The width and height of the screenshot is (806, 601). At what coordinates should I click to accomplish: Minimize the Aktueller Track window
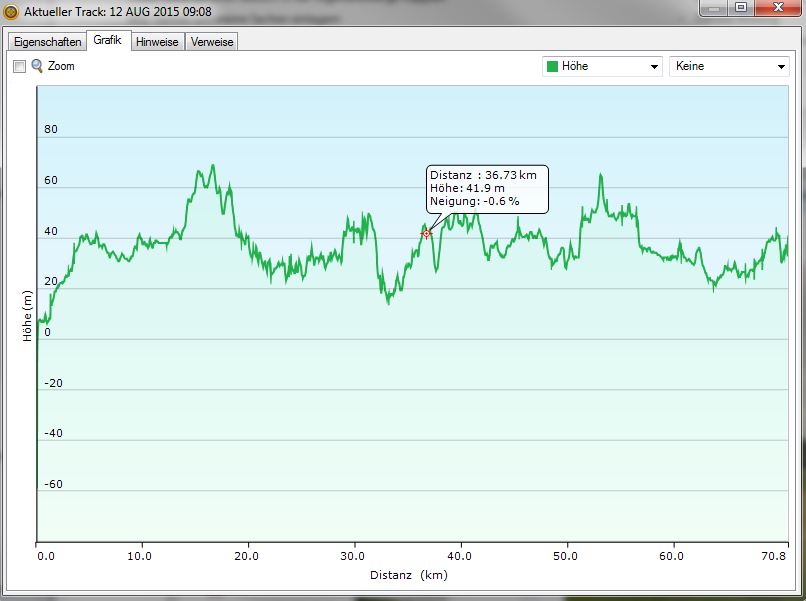click(x=712, y=8)
